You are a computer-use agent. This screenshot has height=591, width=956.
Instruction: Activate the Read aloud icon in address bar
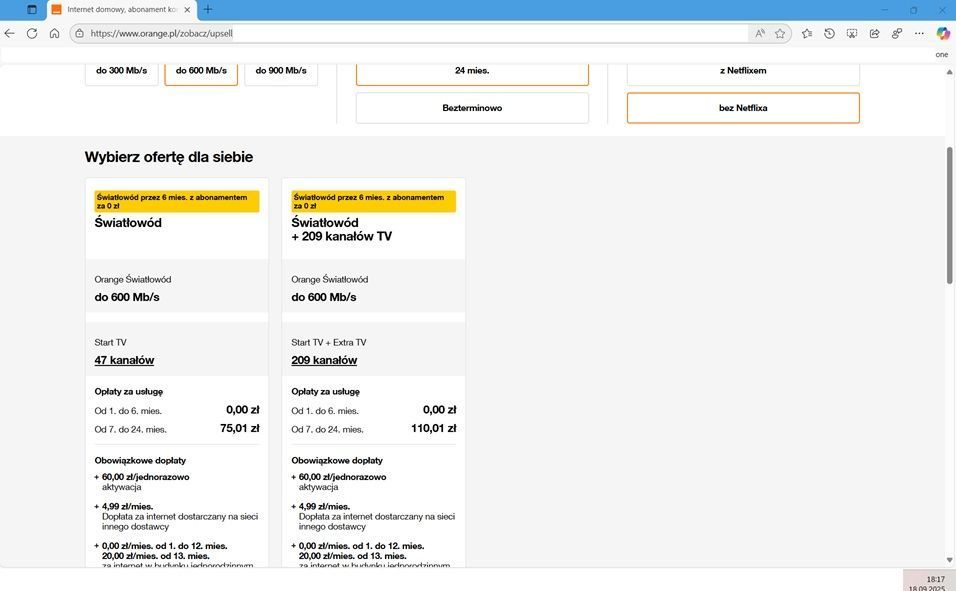click(x=760, y=33)
